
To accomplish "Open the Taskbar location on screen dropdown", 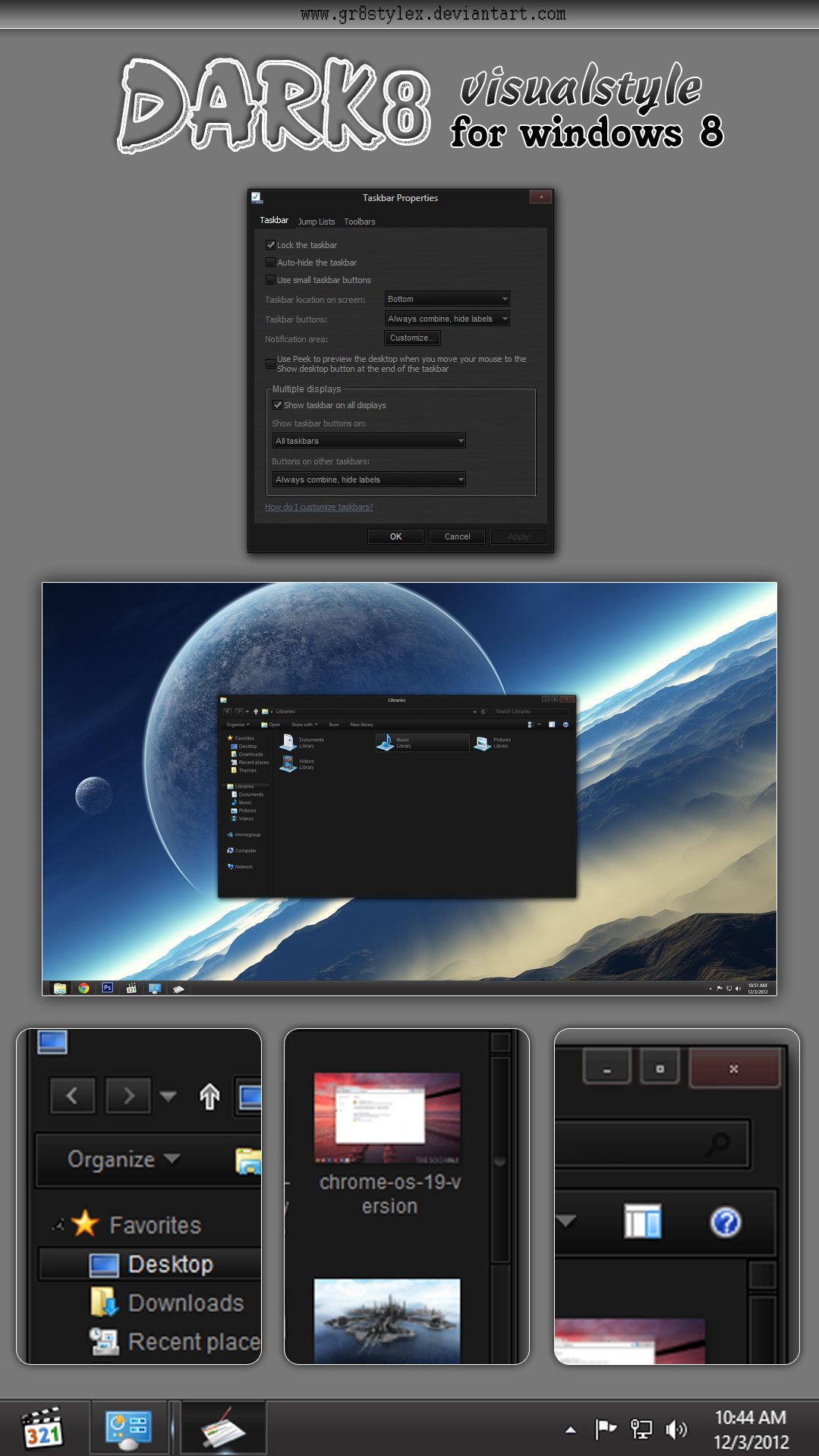I will pos(447,299).
